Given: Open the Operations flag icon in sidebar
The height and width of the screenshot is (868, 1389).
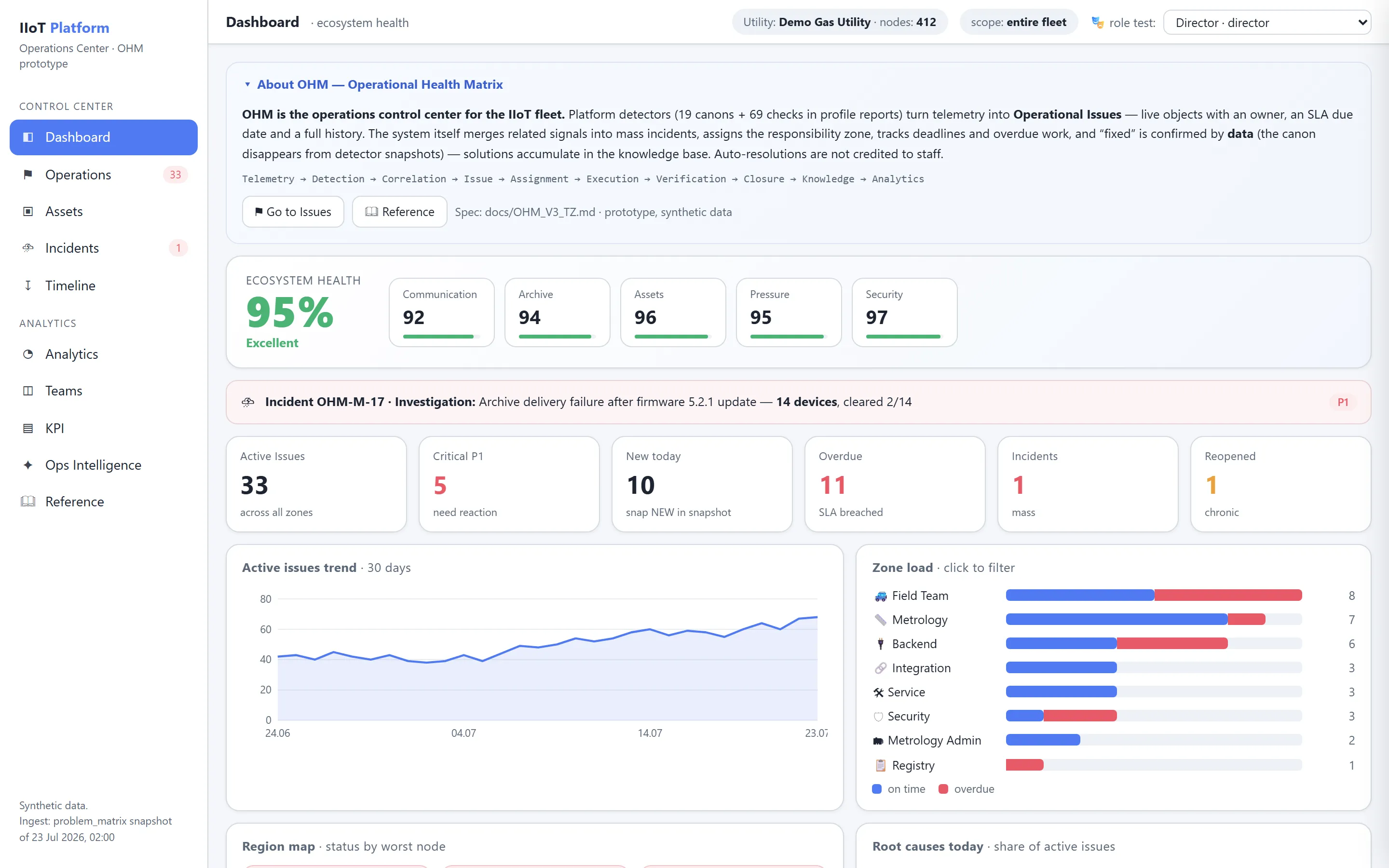Looking at the screenshot, I should tap(27, 175).
